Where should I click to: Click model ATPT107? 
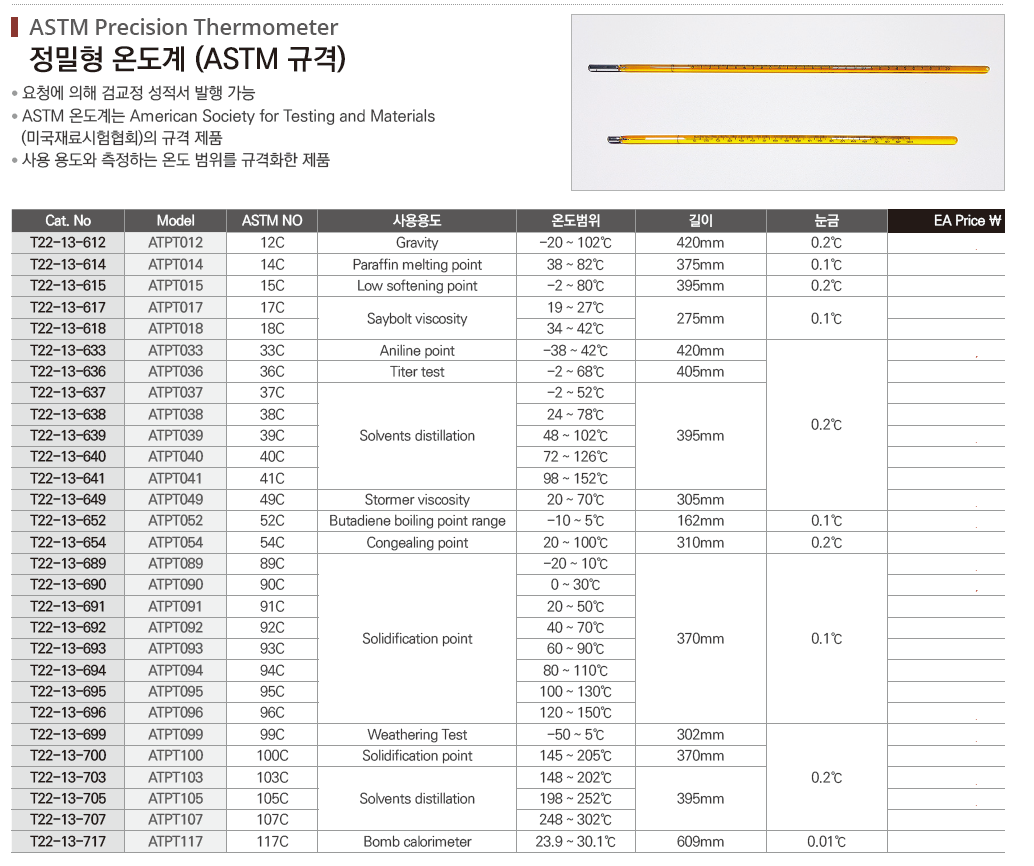point(175,819)
